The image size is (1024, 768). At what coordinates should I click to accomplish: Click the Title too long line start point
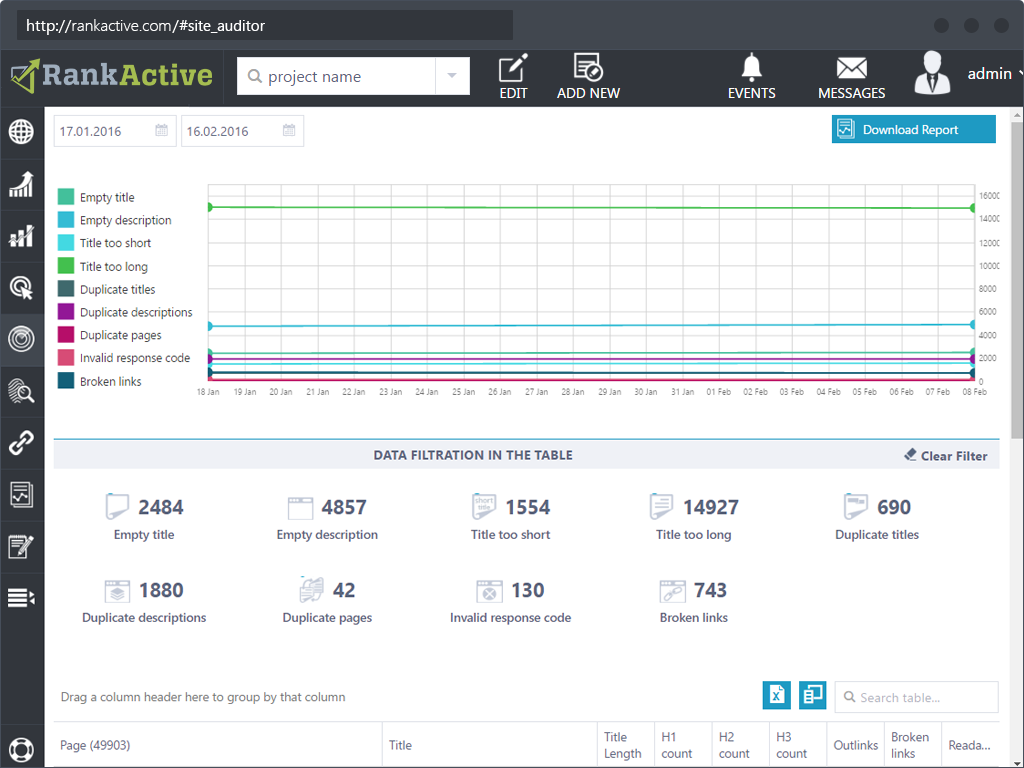point(209,207)
